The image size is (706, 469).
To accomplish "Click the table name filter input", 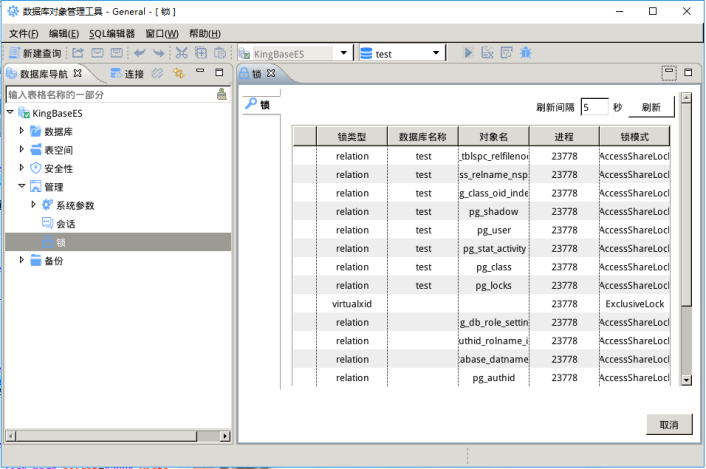I will 111,95.
